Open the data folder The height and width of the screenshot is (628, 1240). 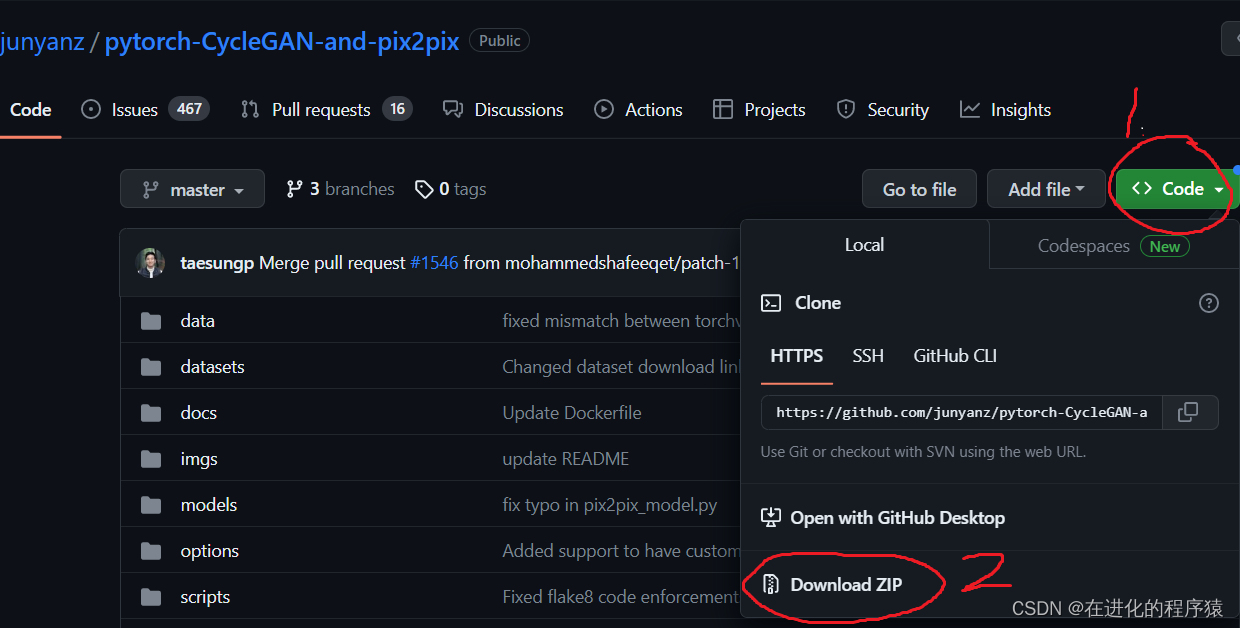coord(198,321)
